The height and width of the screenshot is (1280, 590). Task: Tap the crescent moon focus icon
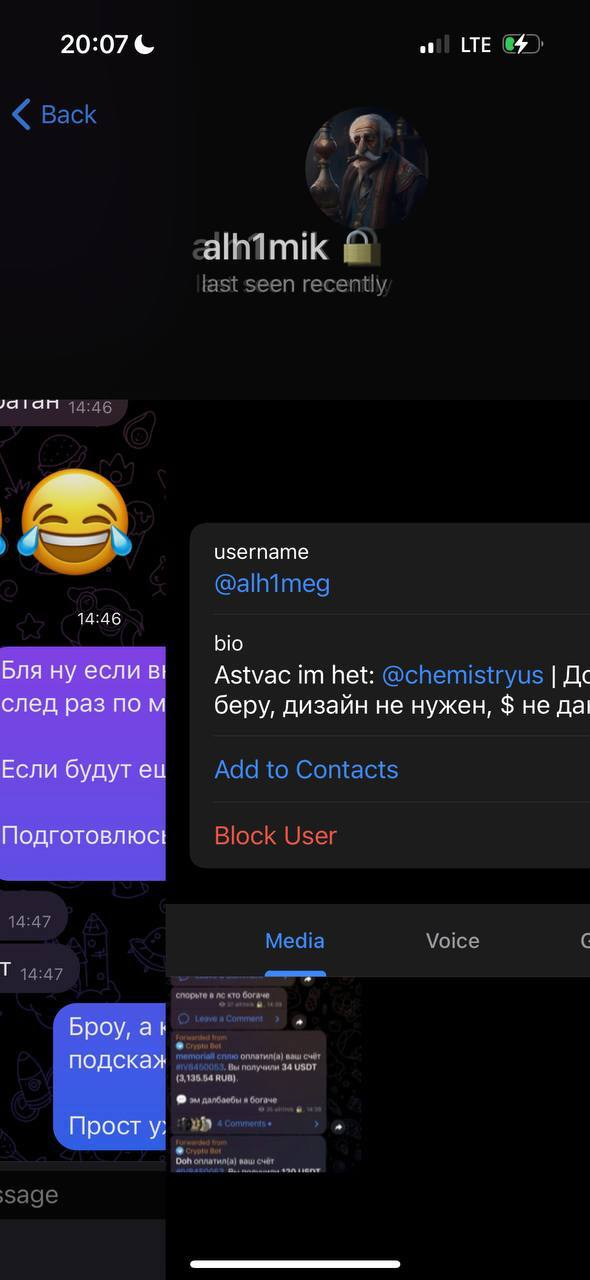(144, 44)
